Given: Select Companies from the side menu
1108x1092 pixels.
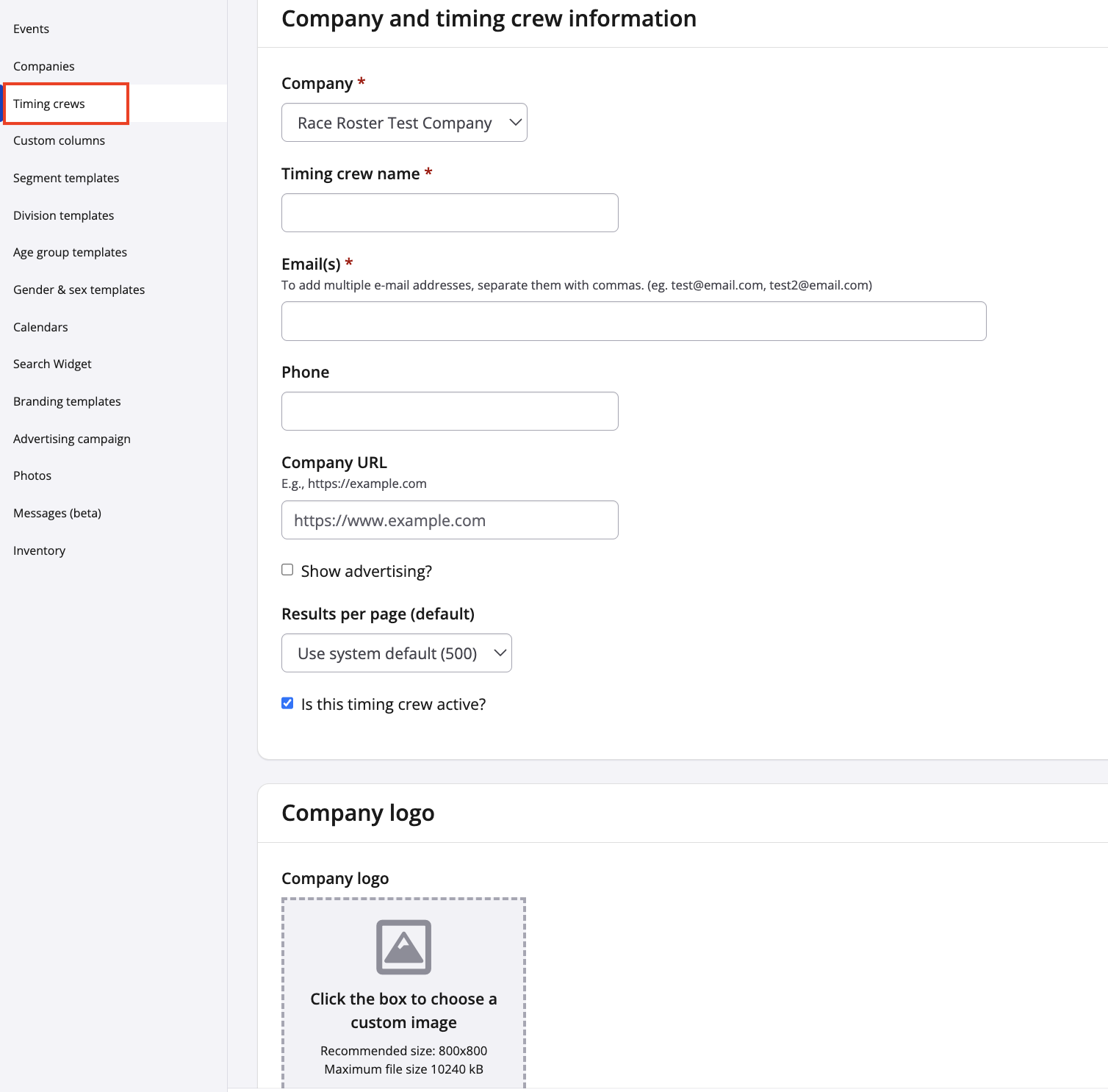Looking at the screenshot, I should (x=44, y=66).
